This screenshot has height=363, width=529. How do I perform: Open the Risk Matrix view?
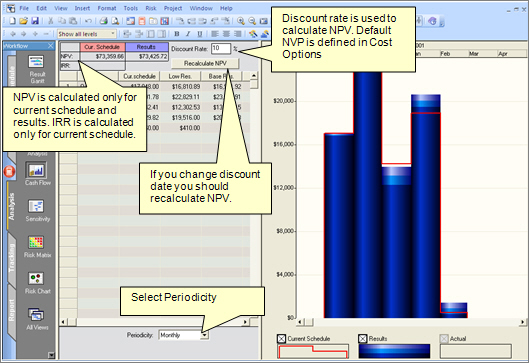(36, 242)
